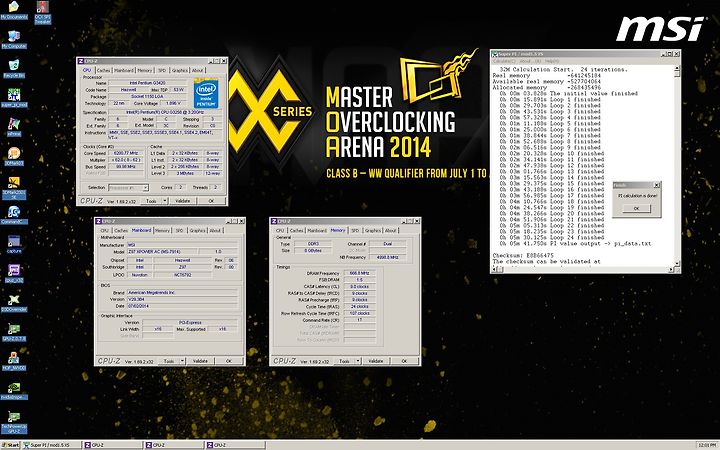Viewport: 720px width, 450px height.
Task: Click the Super PI window title icon
Action: (495, 54)
